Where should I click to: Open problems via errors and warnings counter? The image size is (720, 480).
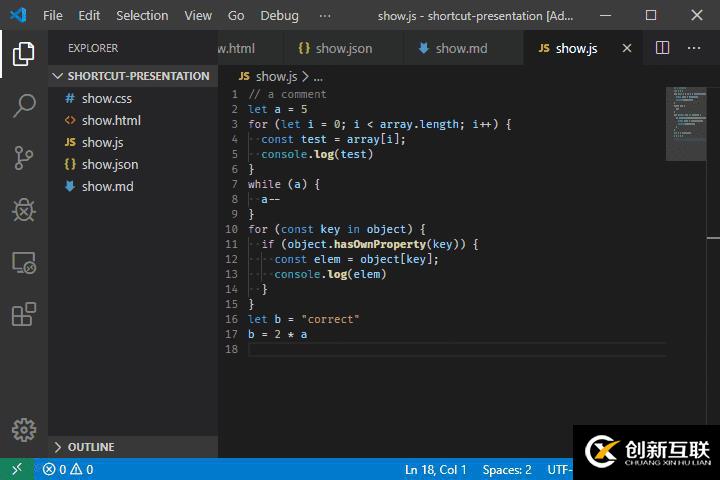(x=68, y=469)
